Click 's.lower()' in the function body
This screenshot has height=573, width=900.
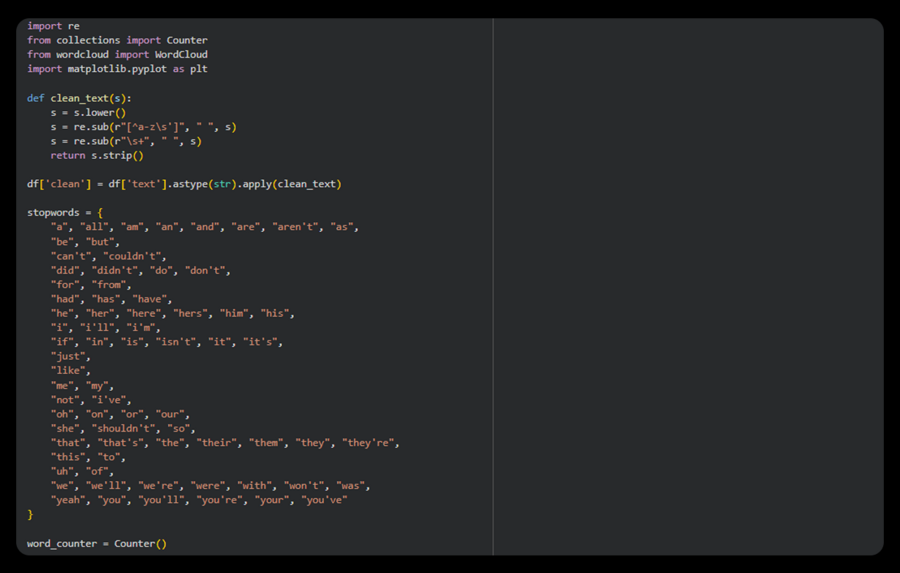99,112
